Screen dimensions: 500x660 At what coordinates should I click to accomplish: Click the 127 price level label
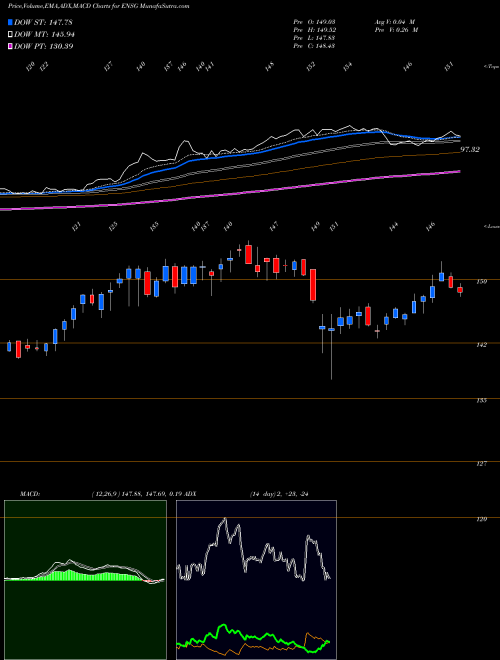point(482,463)
